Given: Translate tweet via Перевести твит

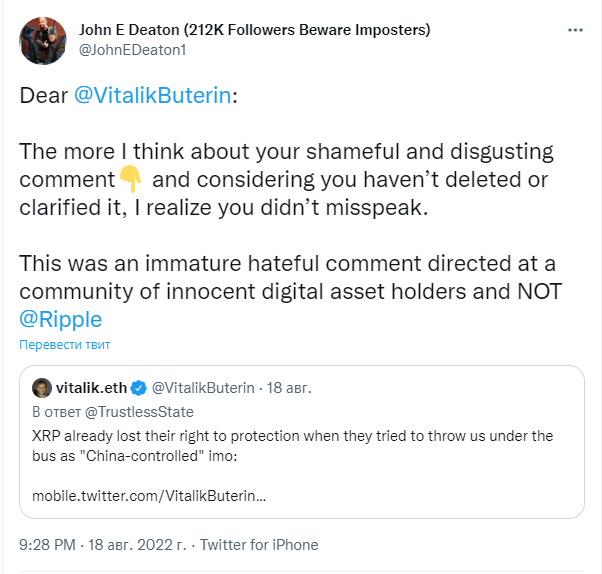Looking at the screenshot, I should coord(64,345).
